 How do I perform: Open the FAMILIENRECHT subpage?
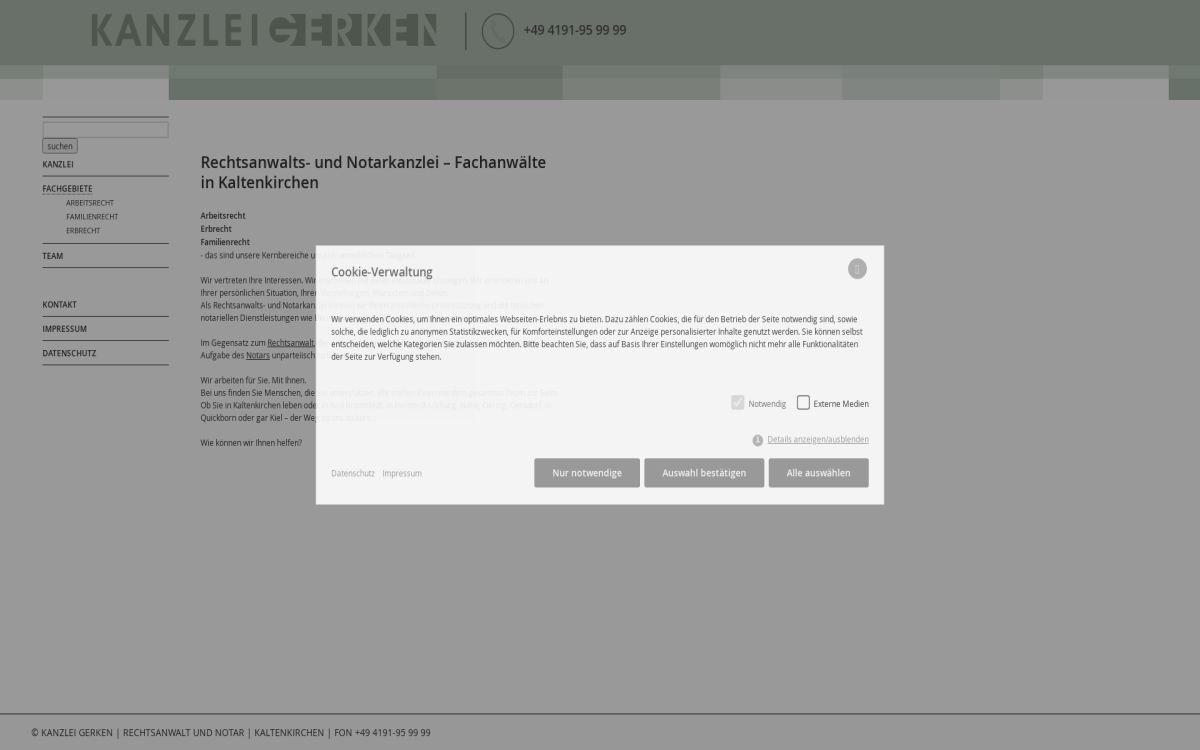coord(92,216)
